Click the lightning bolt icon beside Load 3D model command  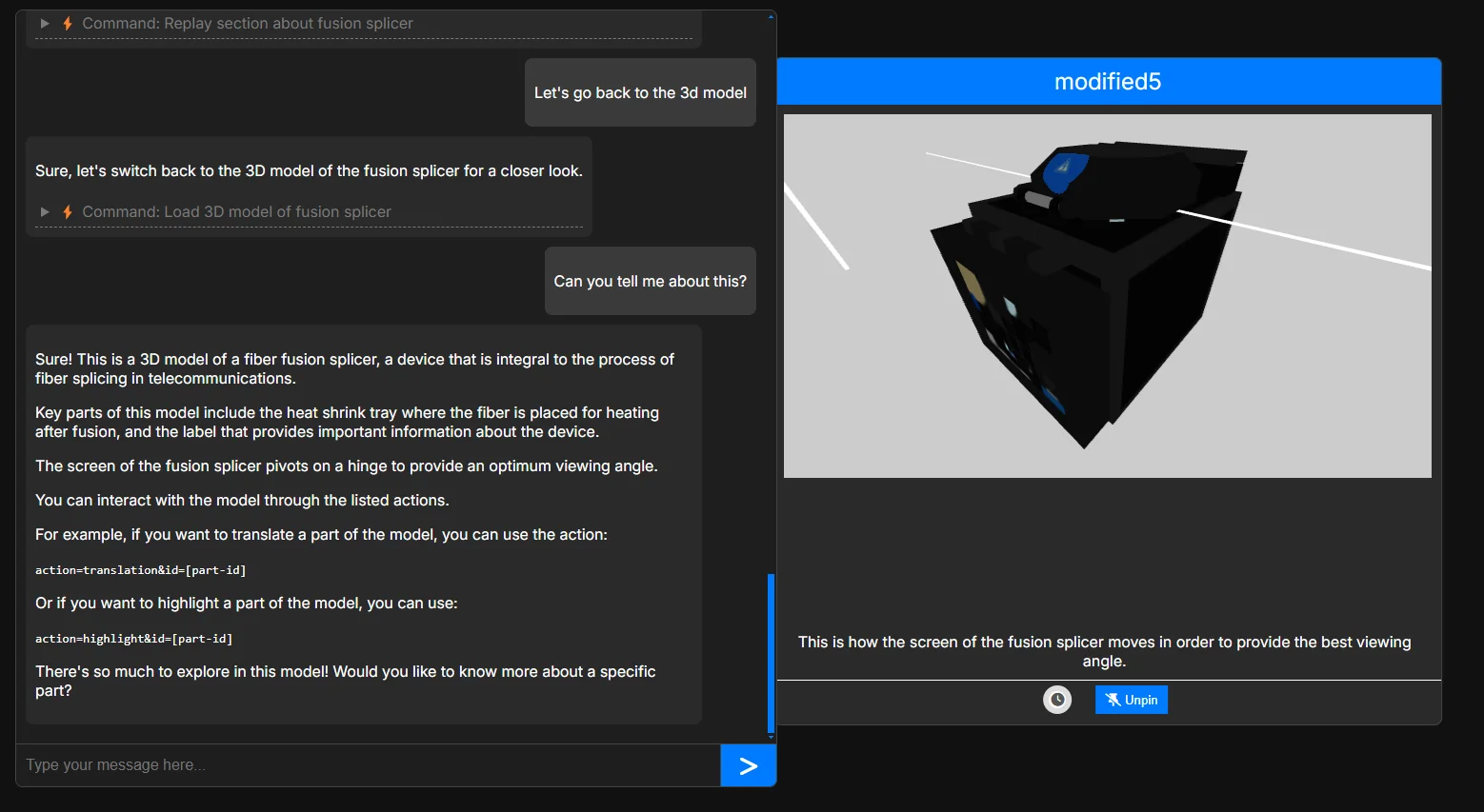click(x=68, y=211)
